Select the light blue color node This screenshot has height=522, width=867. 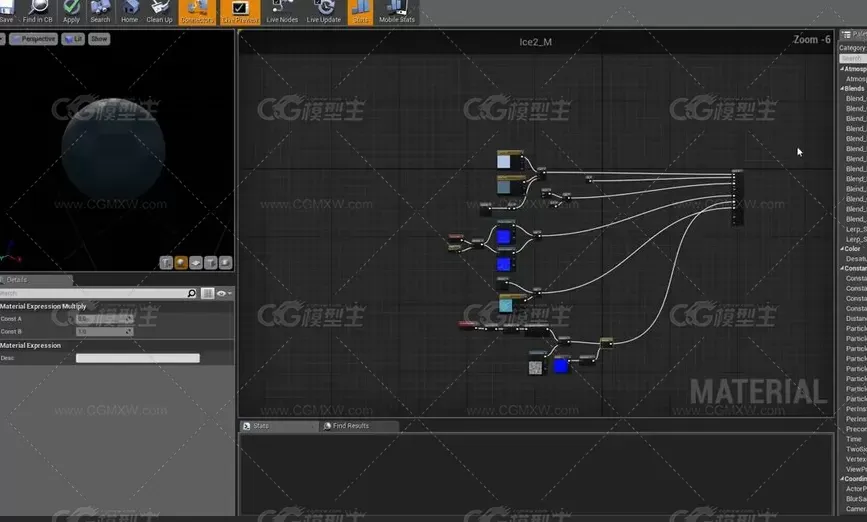(x=510, y=160)
